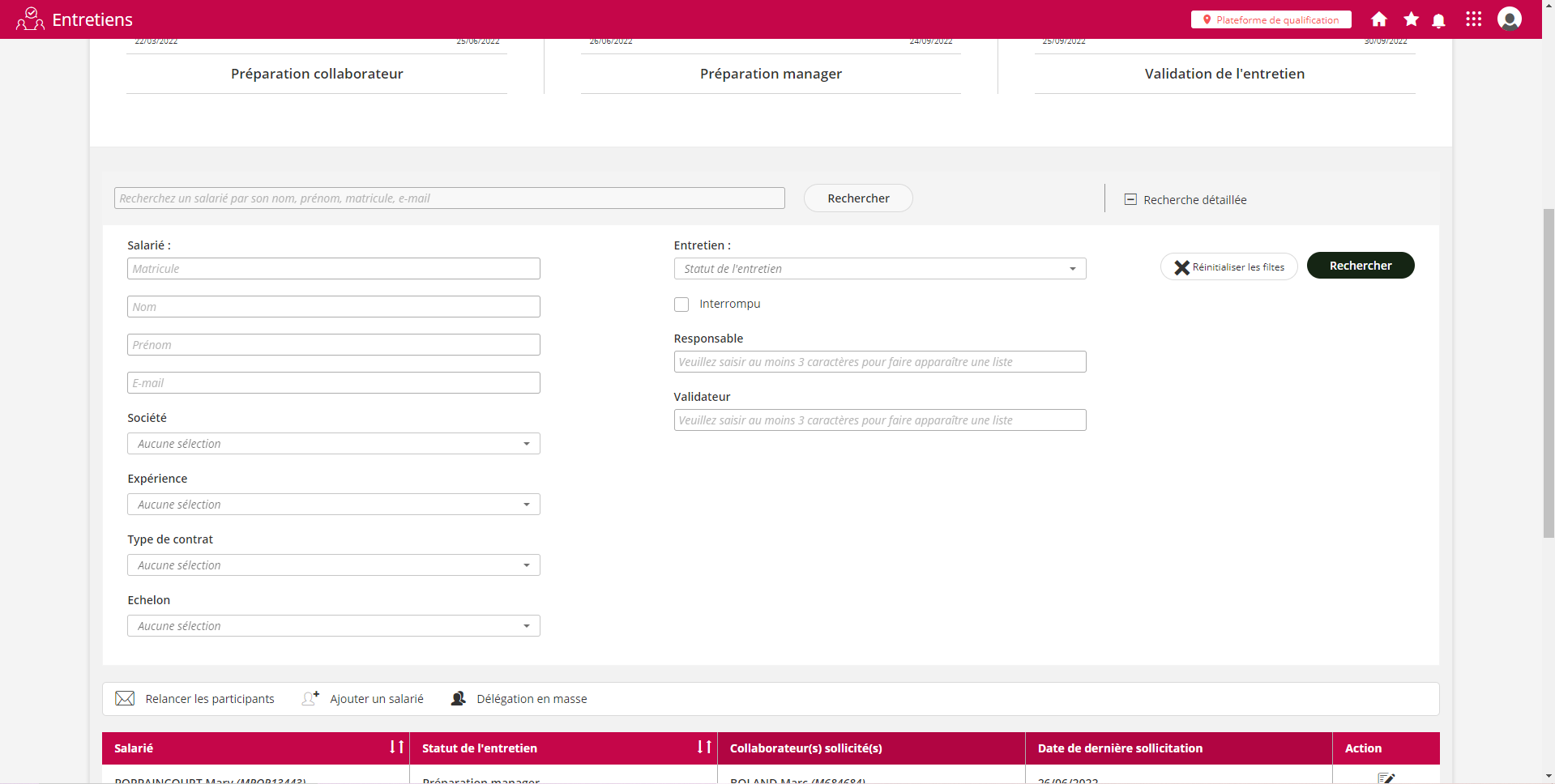The height and width of the screenshot is (784, 1555).
Task: Open the Type de contrat dropdown
Action: [333, 565]
